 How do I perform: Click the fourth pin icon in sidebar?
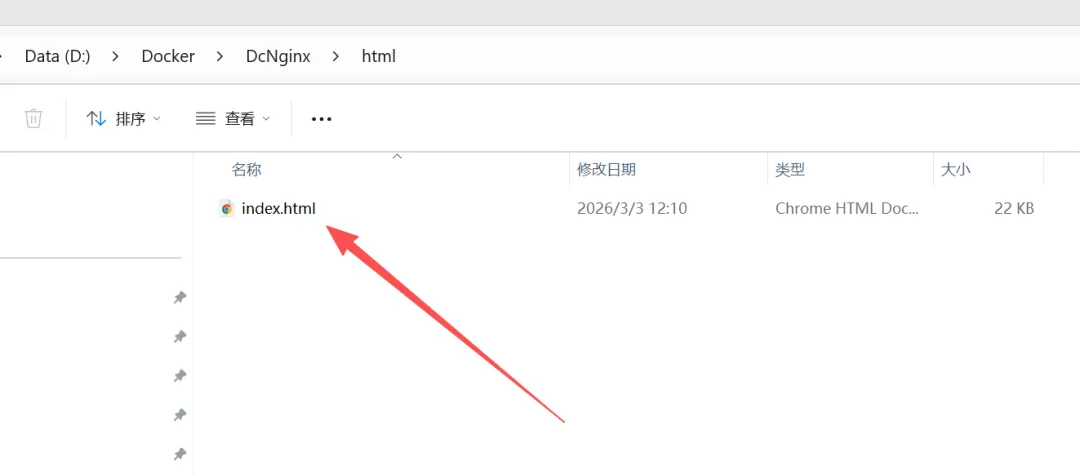point(180,415)
